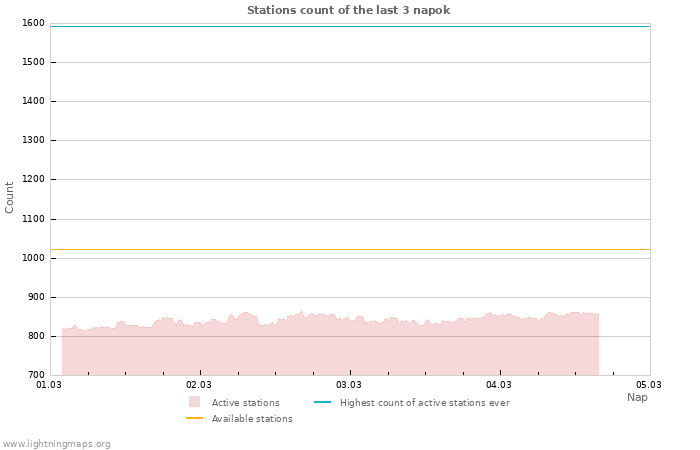Click the 700 y-axis value
This screenshot has width=700, height=450.
pos(35,375)
